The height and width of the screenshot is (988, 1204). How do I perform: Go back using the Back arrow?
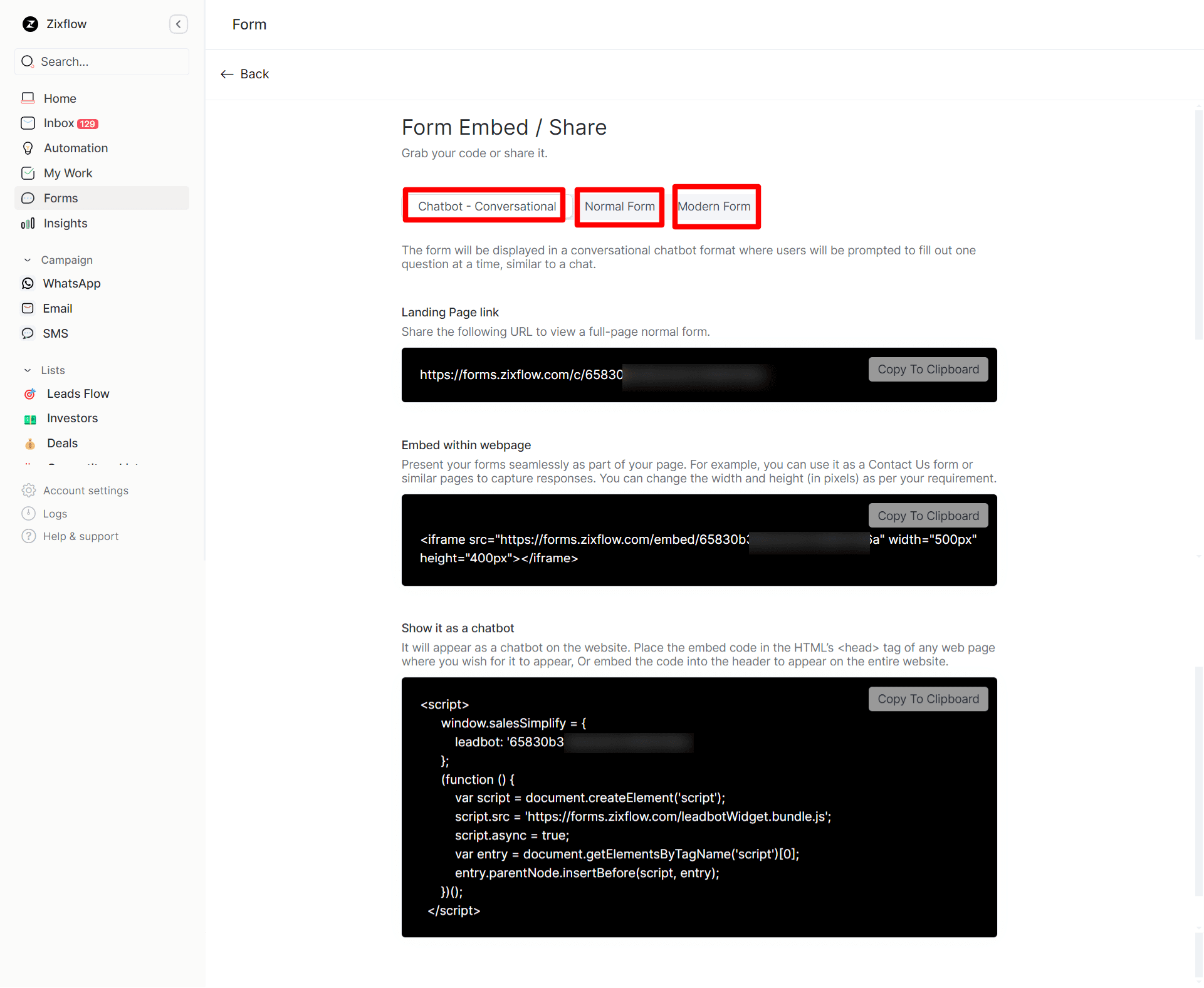244,74
